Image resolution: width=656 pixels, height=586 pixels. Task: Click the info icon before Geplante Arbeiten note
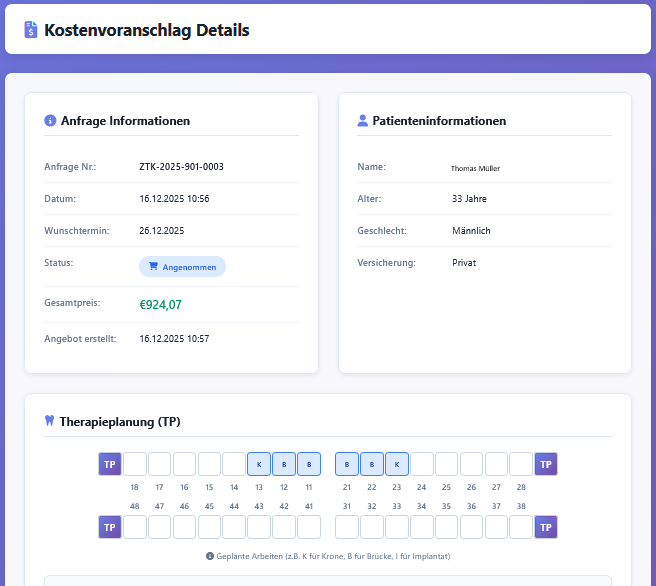tap(210, 555)
